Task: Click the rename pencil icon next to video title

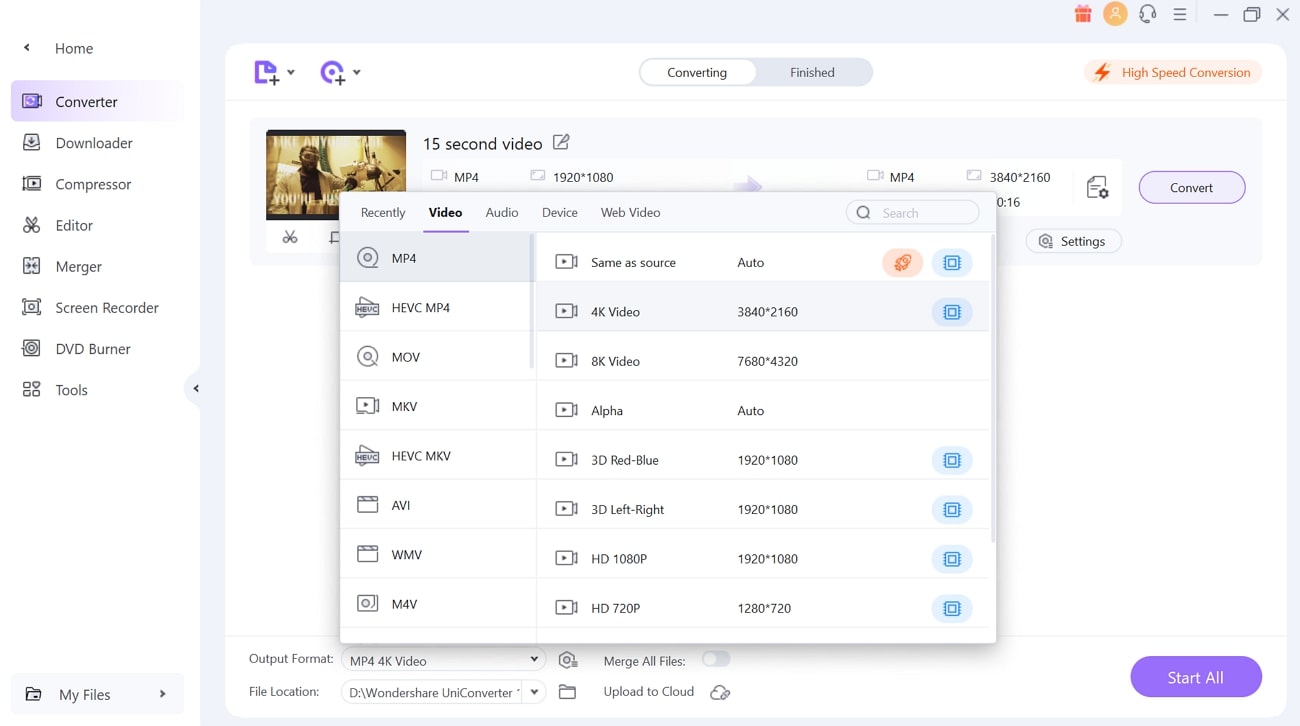Action: click(560, 142)
